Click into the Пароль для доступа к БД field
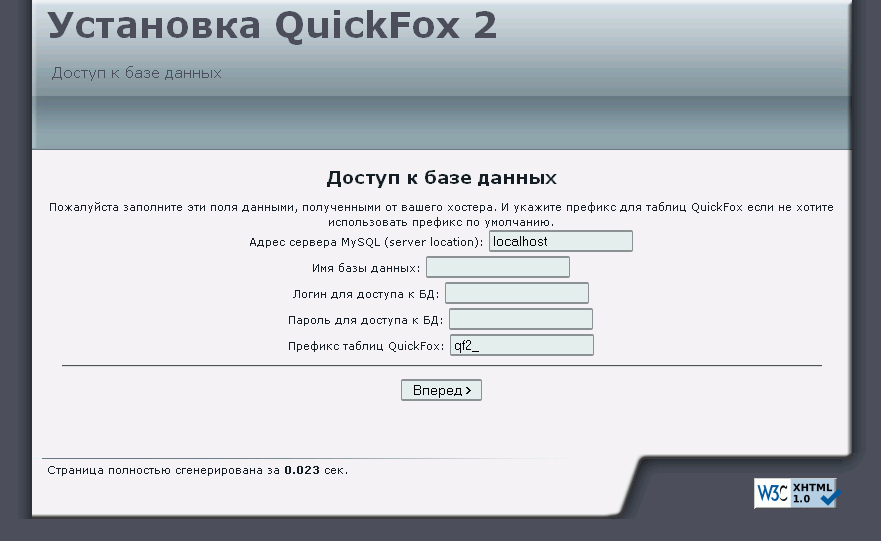Screen dimensions: 881x541 [521, 319]
